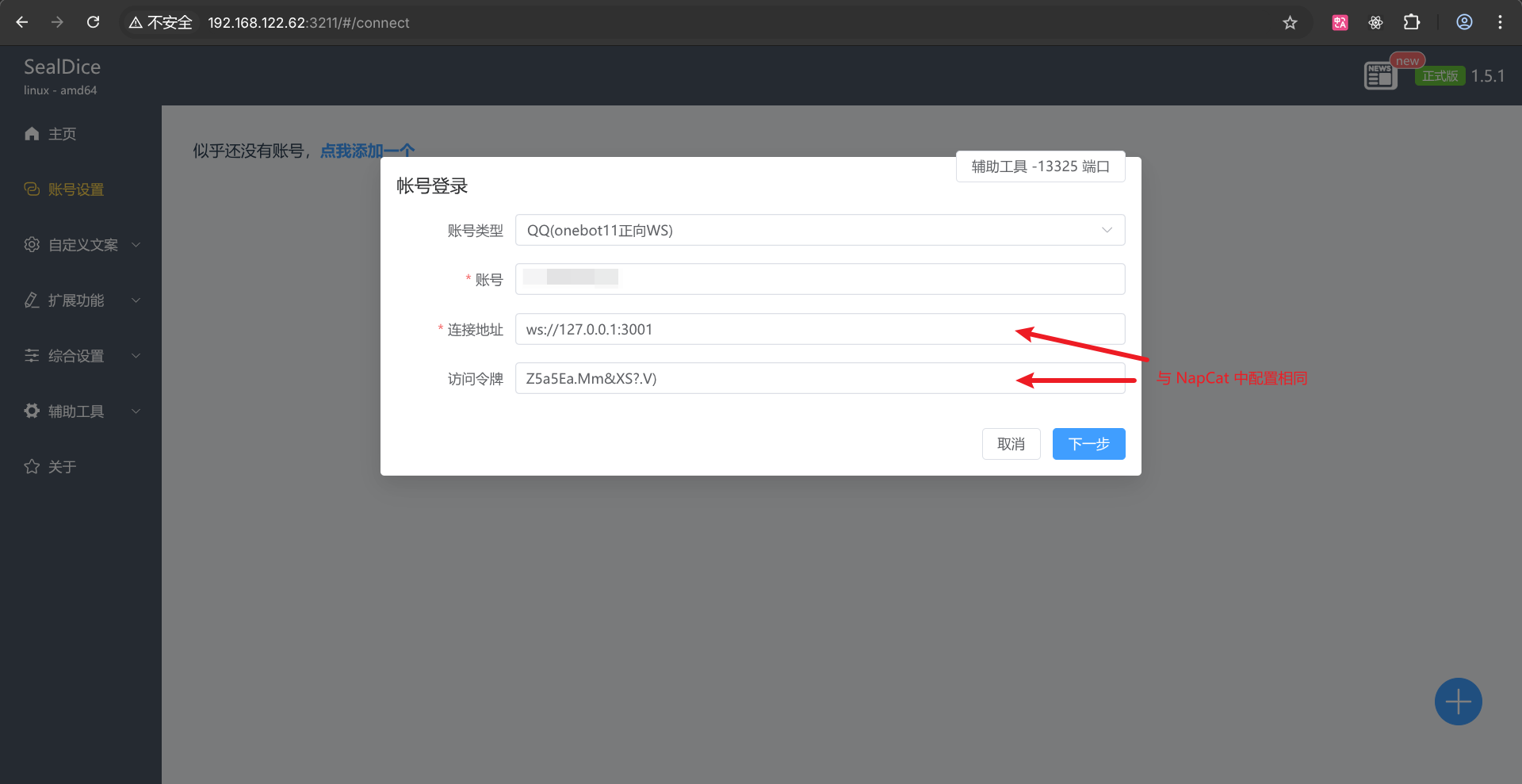Expand the 辅助工具 sidebar menu
Screen dimensions: 1522x784
click(x=82, y=411)
